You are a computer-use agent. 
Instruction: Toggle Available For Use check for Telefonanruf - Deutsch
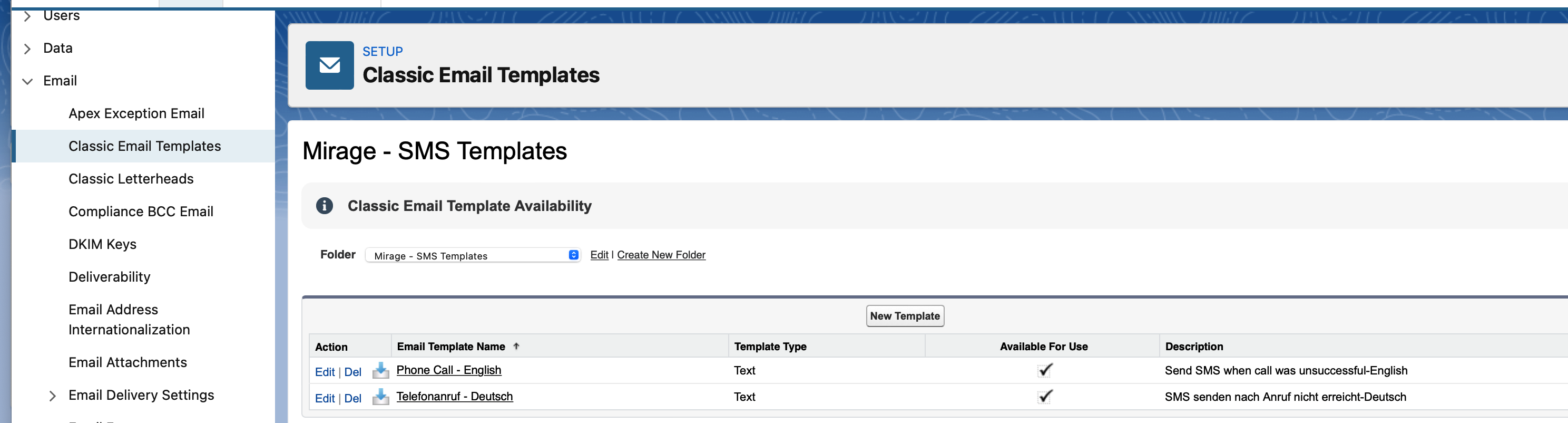pos(1044,396)
